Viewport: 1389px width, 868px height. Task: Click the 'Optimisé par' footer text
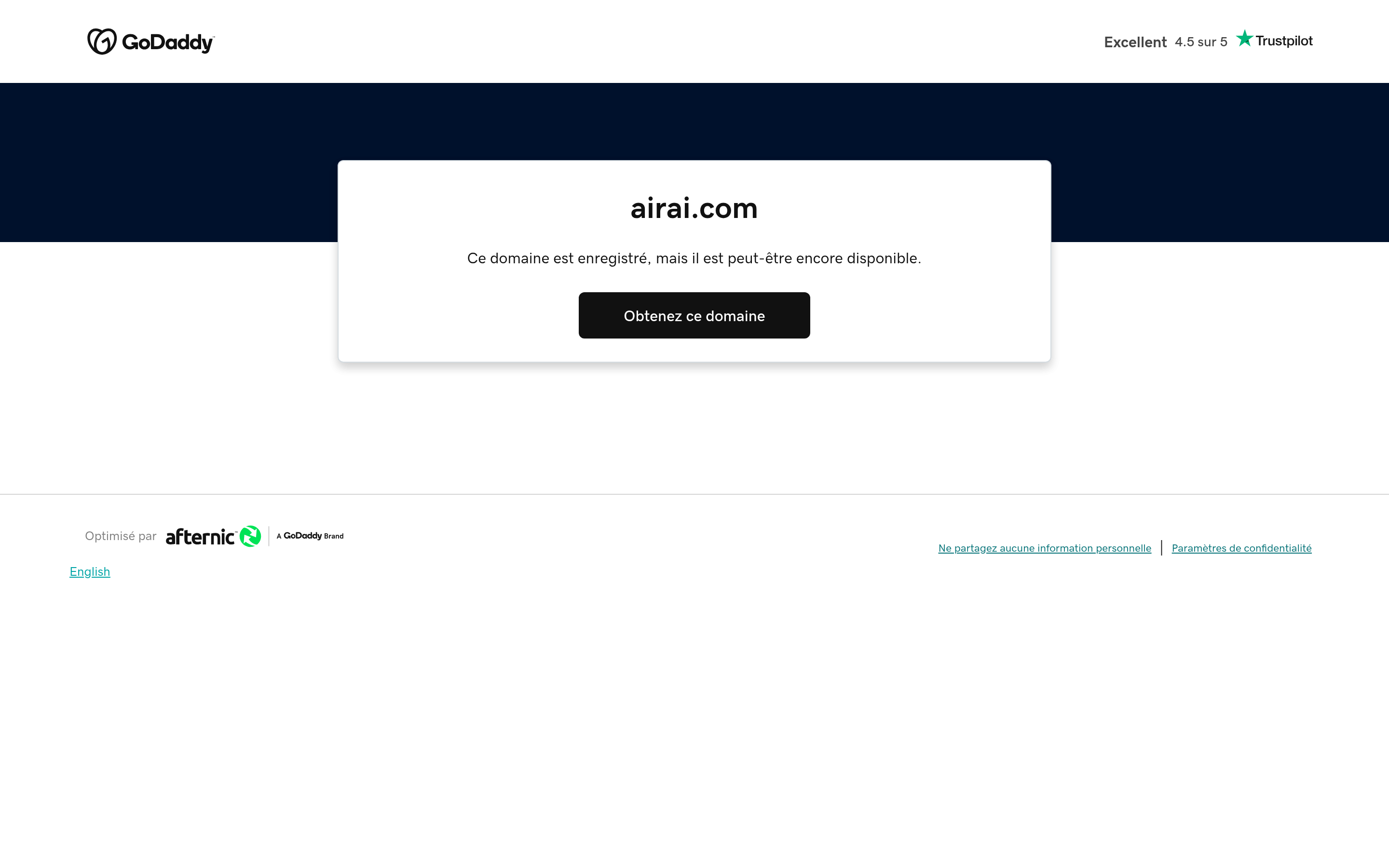121,536
